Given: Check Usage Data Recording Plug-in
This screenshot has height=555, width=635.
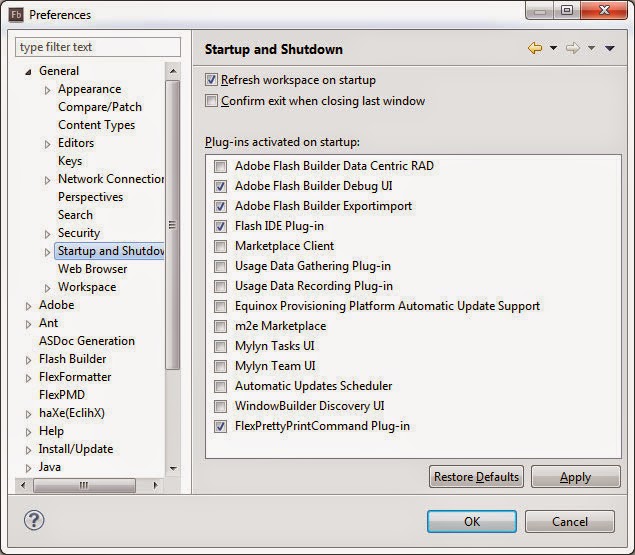Looking at the screenshot, I should 220,286.
